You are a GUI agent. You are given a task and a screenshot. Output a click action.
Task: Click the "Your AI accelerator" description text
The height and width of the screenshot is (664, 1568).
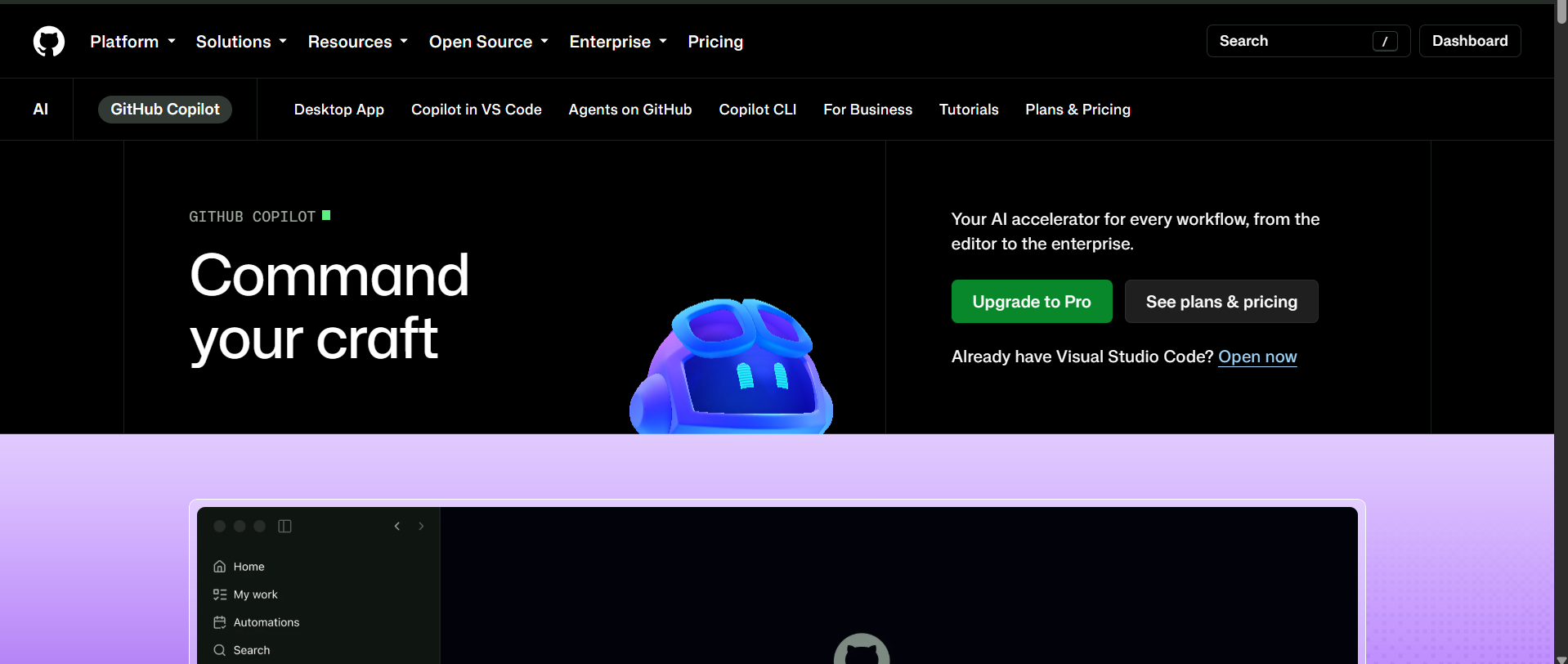pos(1136,231)
